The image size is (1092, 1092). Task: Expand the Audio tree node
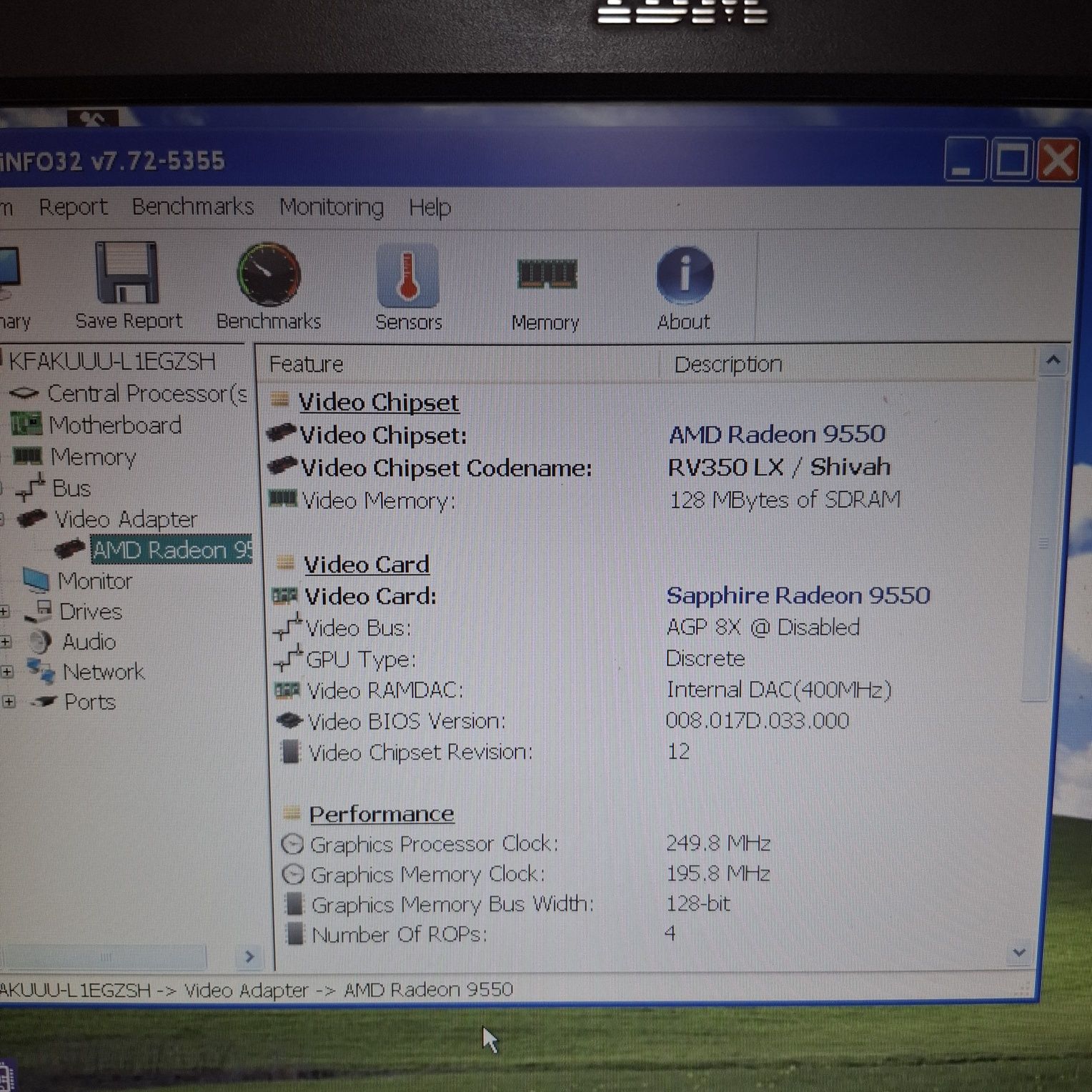(x=6, y=642)
